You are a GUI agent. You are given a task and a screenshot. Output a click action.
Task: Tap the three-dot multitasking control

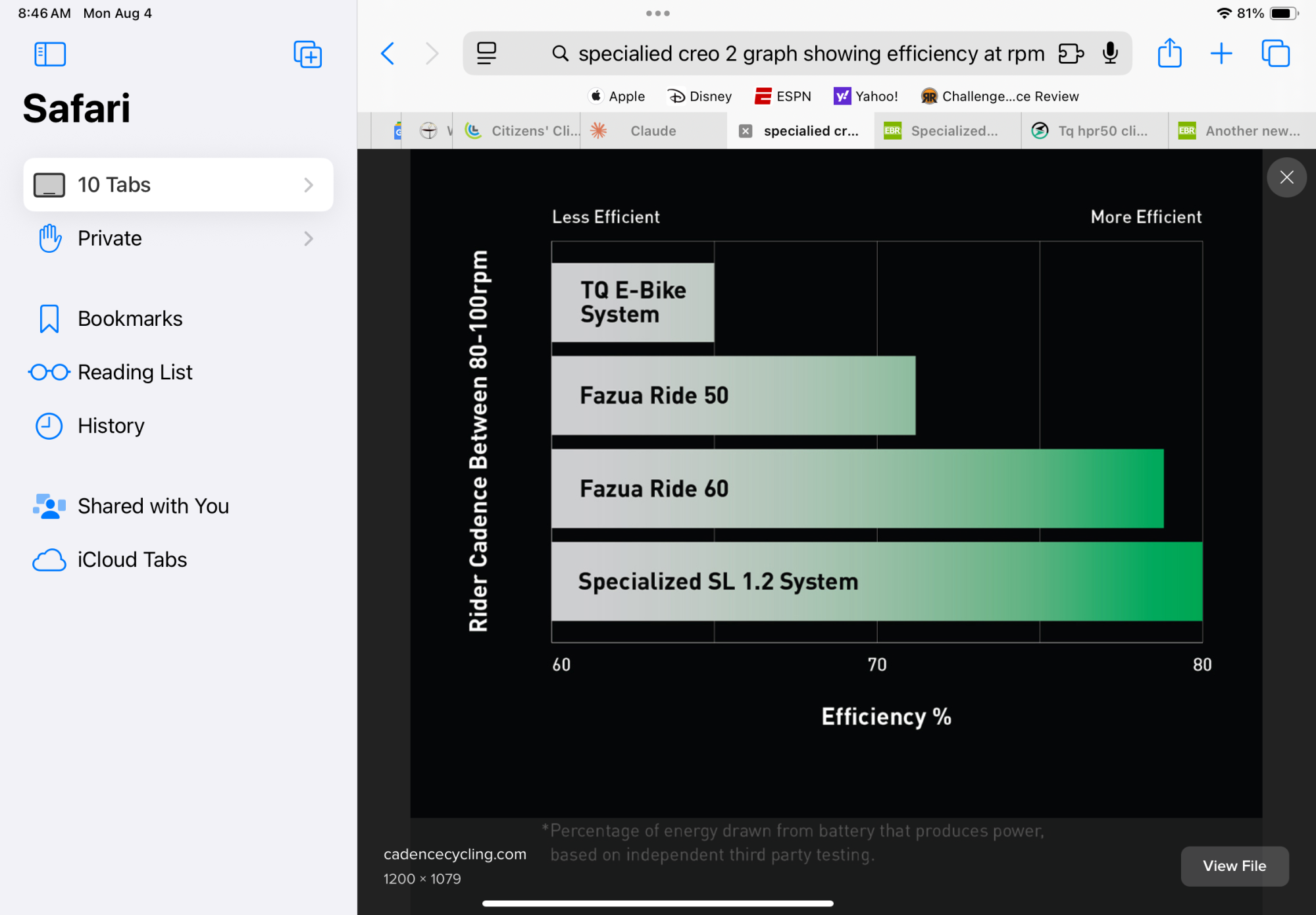click(x=657, y=13)
